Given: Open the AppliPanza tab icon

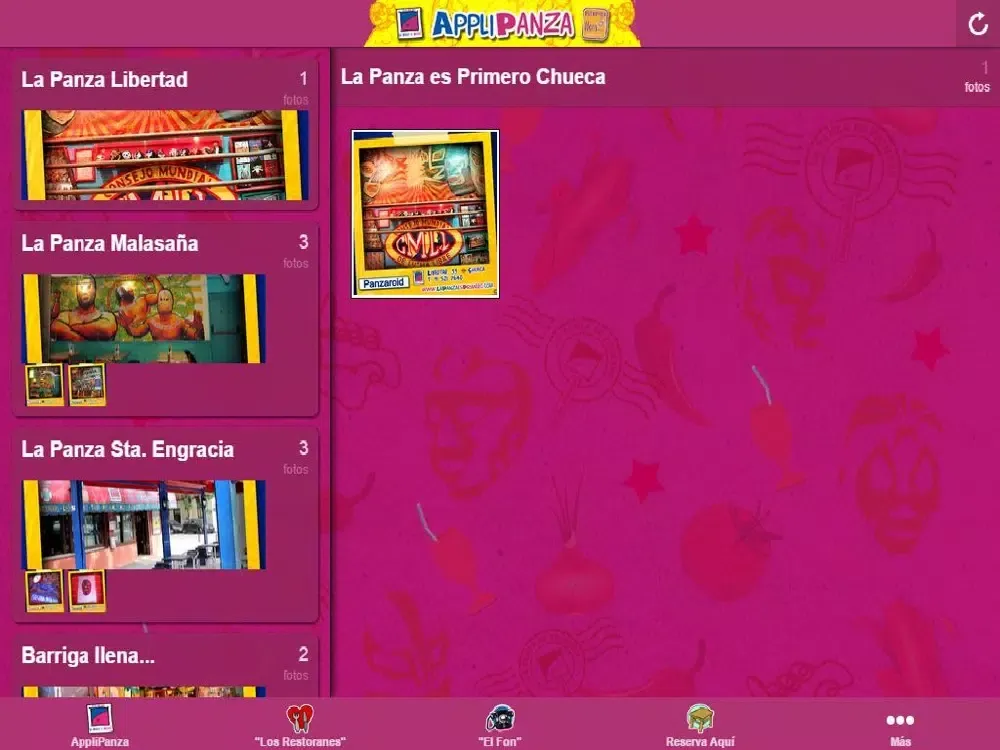Looking at the screenshot, I should pos(99,719).
